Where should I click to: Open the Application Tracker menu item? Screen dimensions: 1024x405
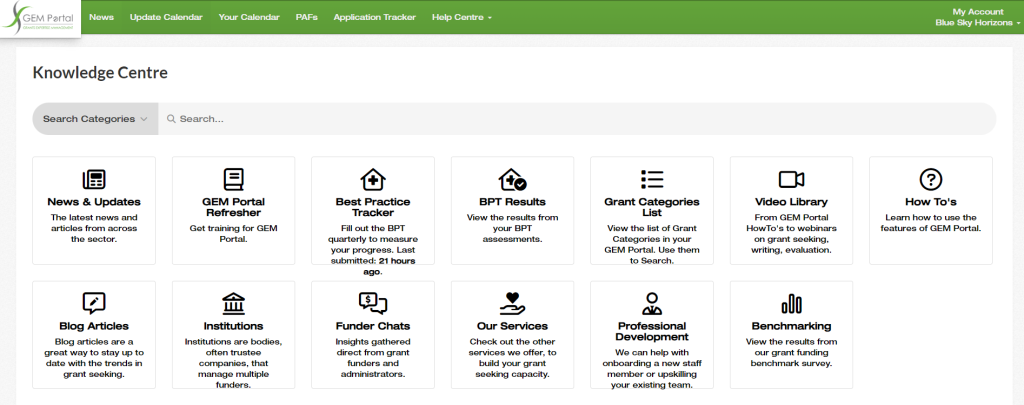[x=375, y=18]
